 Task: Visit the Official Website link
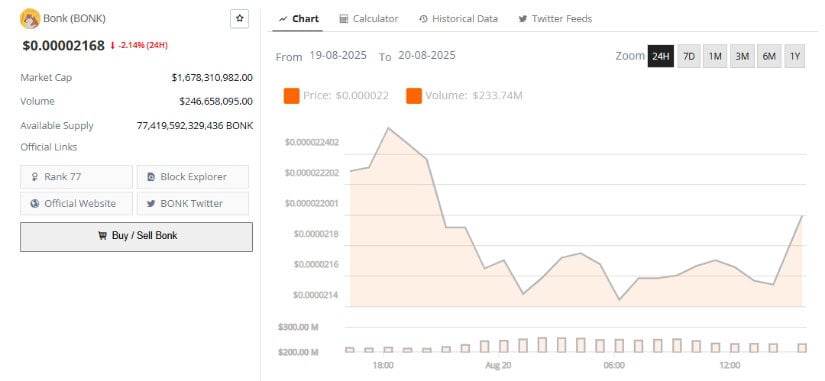click(x=76, y=203)
